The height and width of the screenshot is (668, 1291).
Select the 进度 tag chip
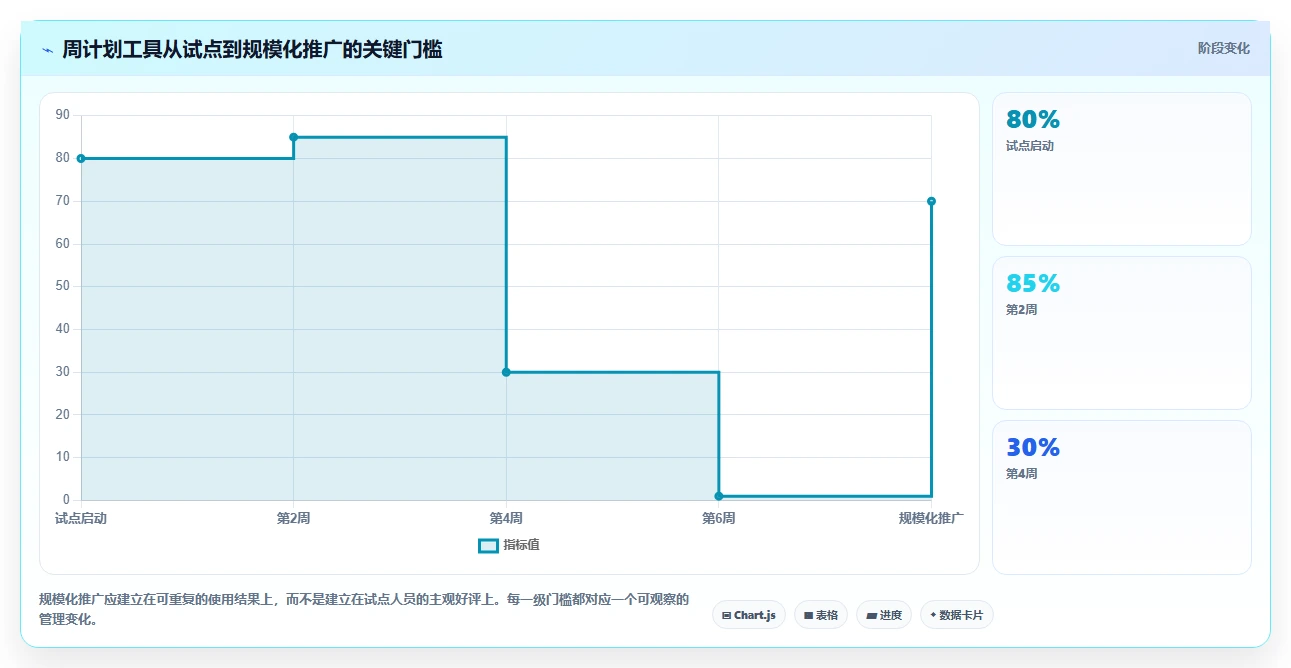coord(884,615)
